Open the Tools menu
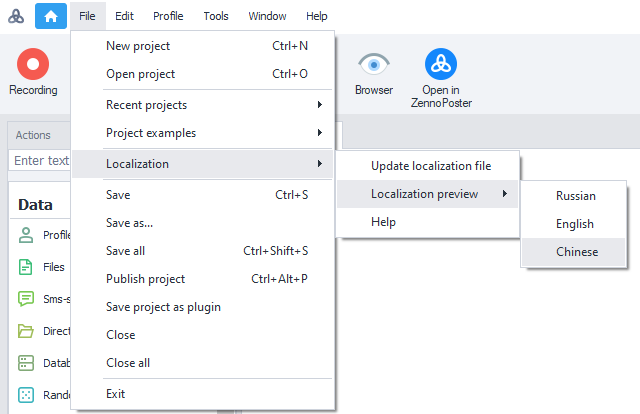 coord(216,16)
